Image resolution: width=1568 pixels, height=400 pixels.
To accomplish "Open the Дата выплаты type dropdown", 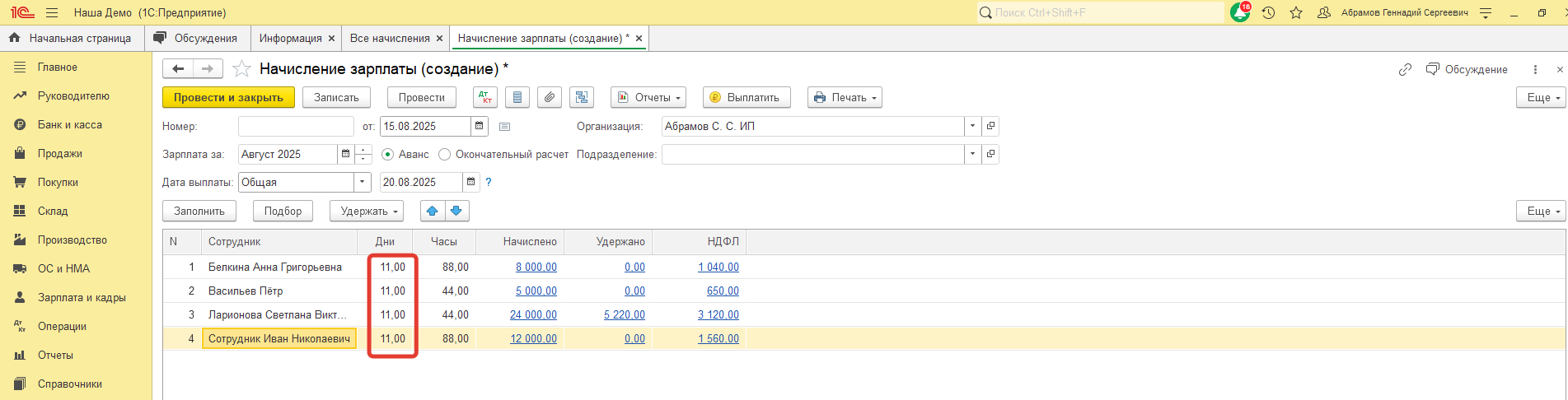I will pyautogui.click(x=362, y=182).
